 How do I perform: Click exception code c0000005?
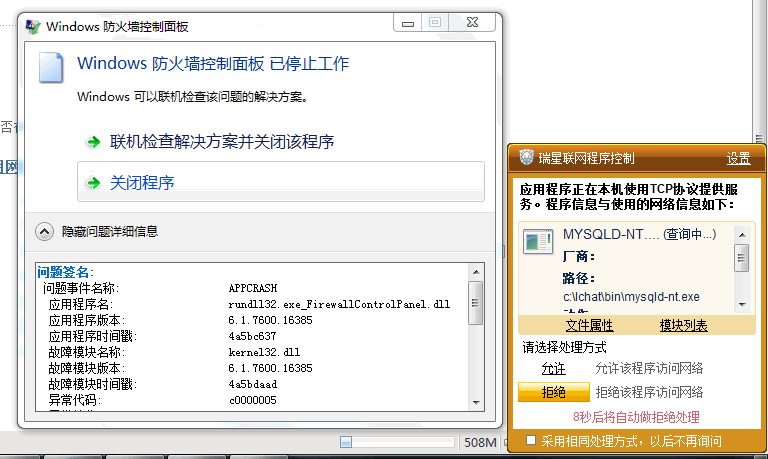tap(253, 400)
